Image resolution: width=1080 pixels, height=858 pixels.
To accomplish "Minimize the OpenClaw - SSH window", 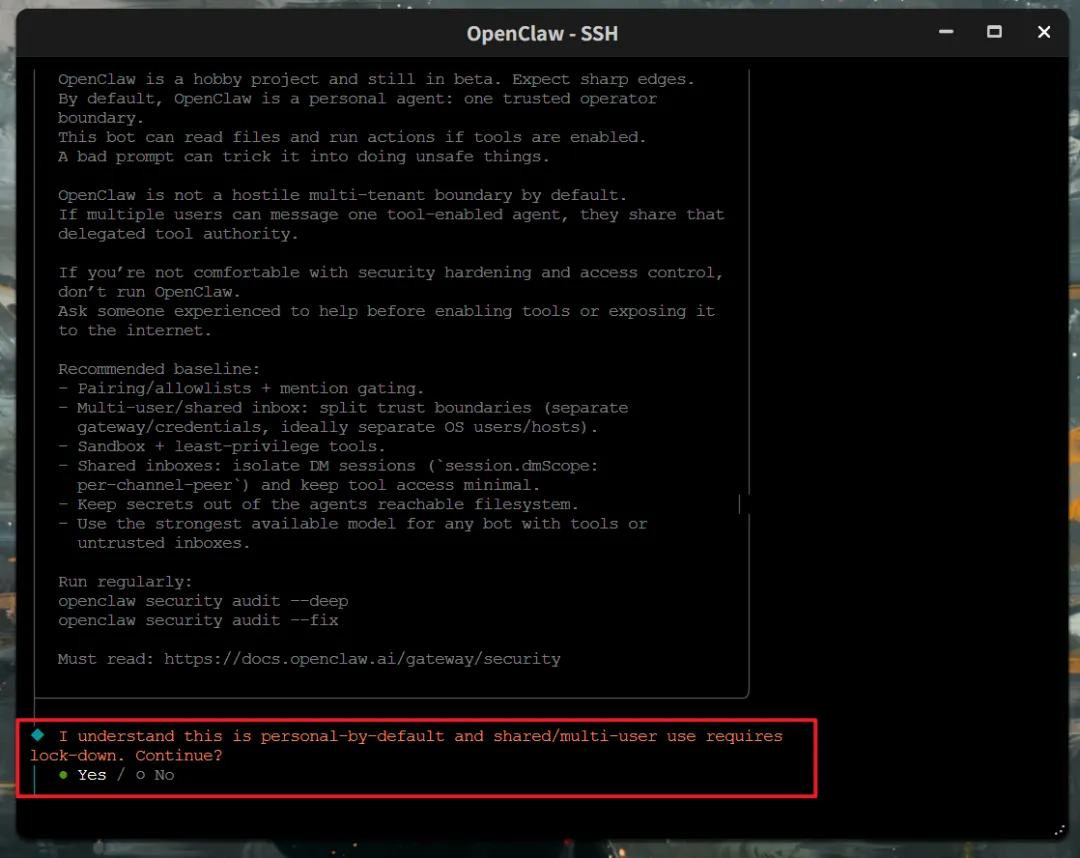I will pyautogui.click(x=946, y=32).
